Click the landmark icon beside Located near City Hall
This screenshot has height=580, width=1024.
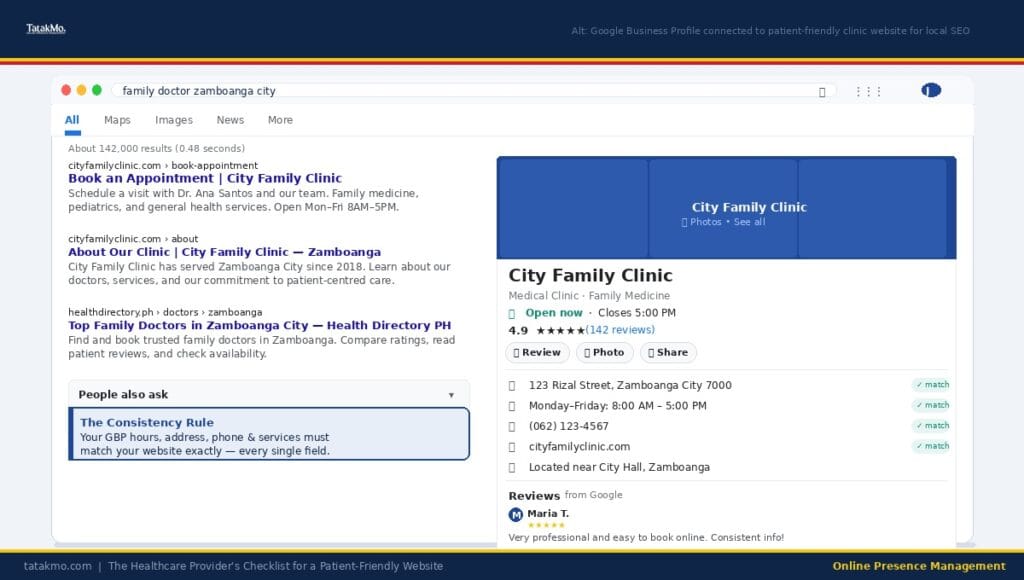pos(512,468)
